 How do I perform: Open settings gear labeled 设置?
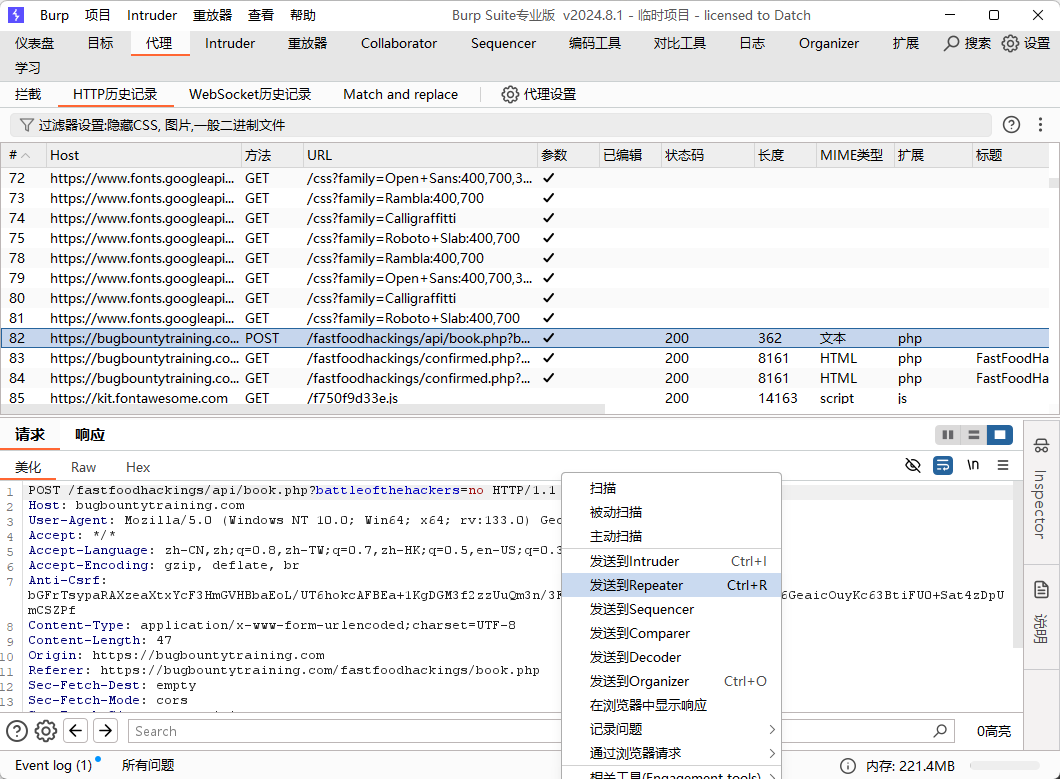pyautogui.click(x=1010, y=43)
